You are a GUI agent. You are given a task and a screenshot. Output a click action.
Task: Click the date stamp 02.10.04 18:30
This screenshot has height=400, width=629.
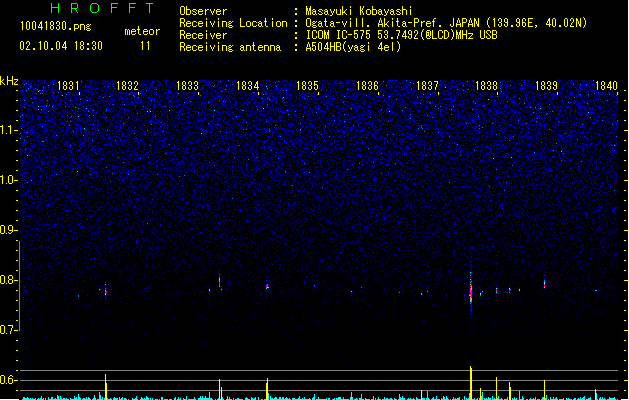tap(61, 46)
